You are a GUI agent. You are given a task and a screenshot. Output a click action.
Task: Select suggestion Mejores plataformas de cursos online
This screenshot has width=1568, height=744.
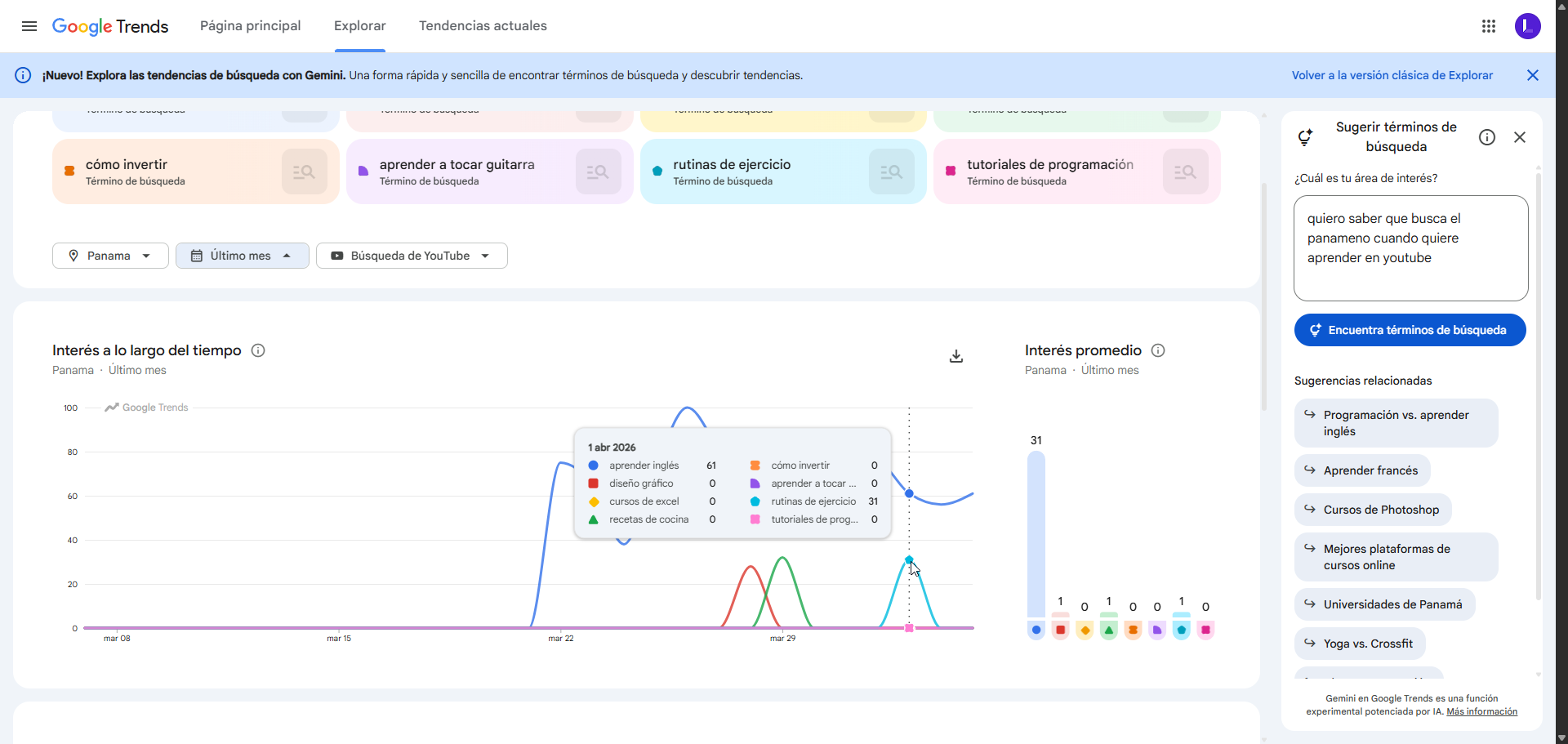(1396, 557)
